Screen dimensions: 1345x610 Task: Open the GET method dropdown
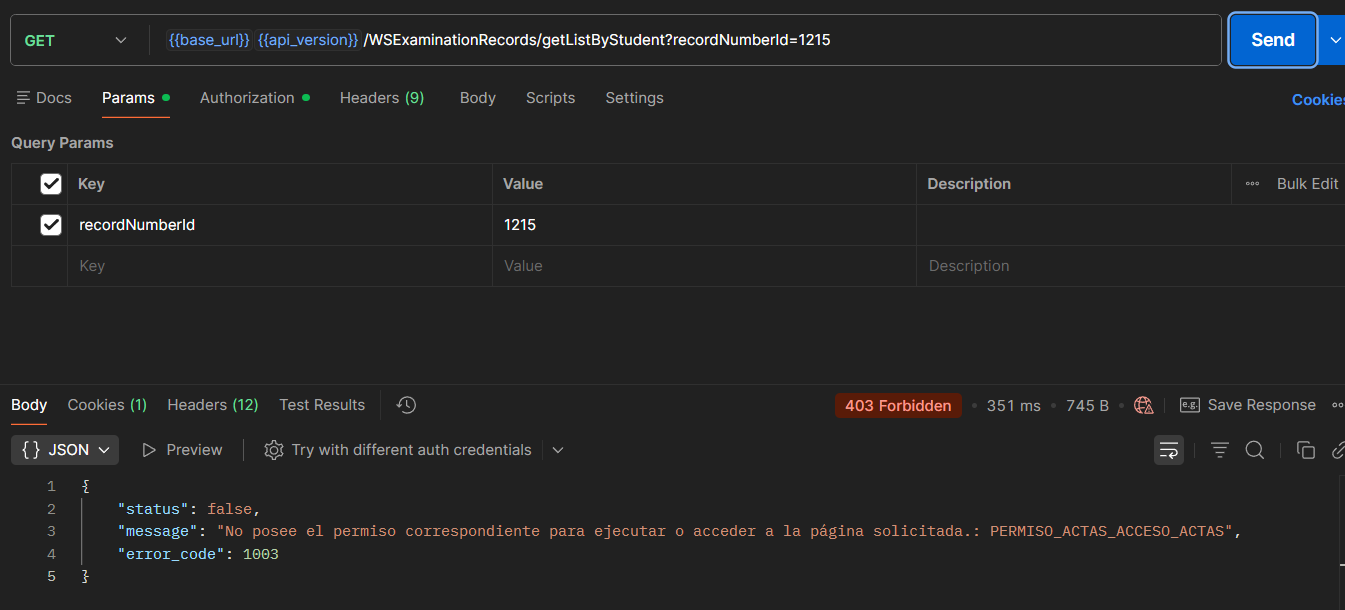tap(76, 40)
